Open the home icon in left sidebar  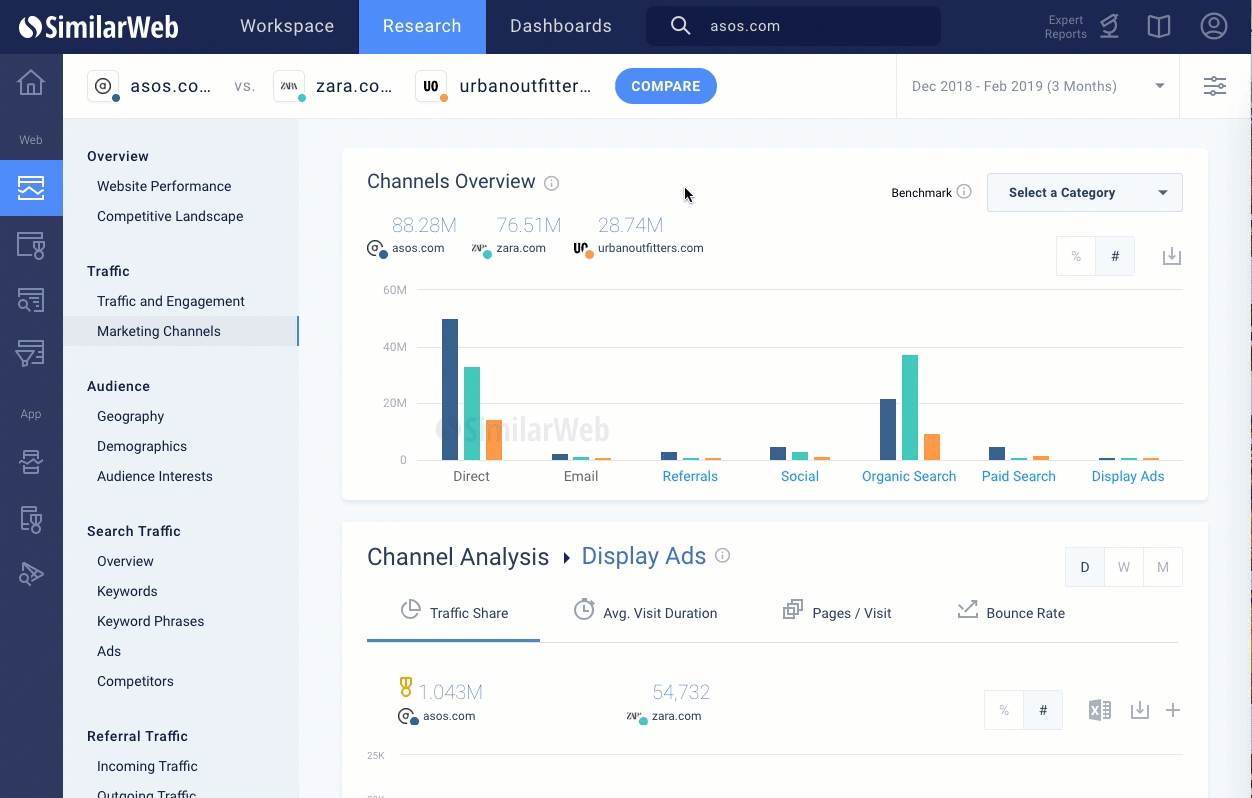click(x=31, y=82)
